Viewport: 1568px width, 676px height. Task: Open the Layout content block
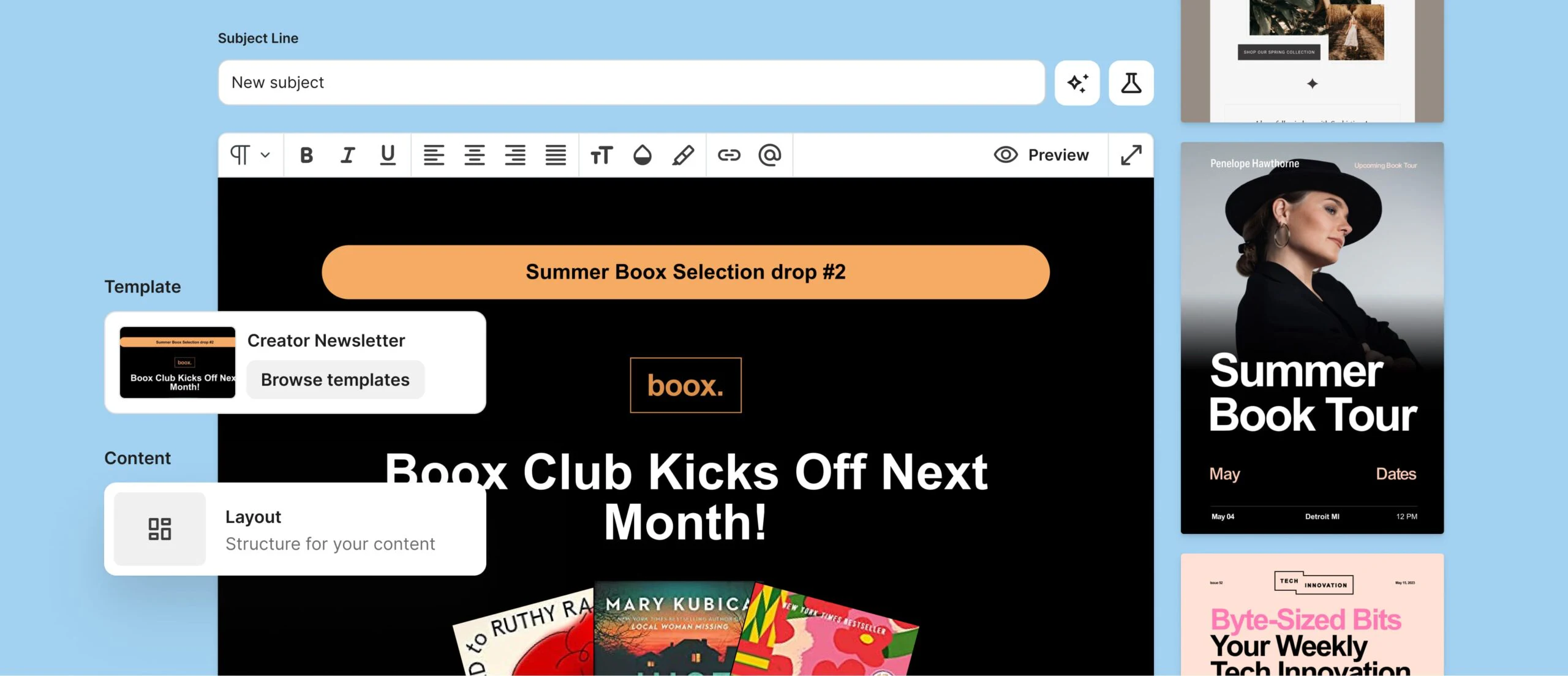295,529
